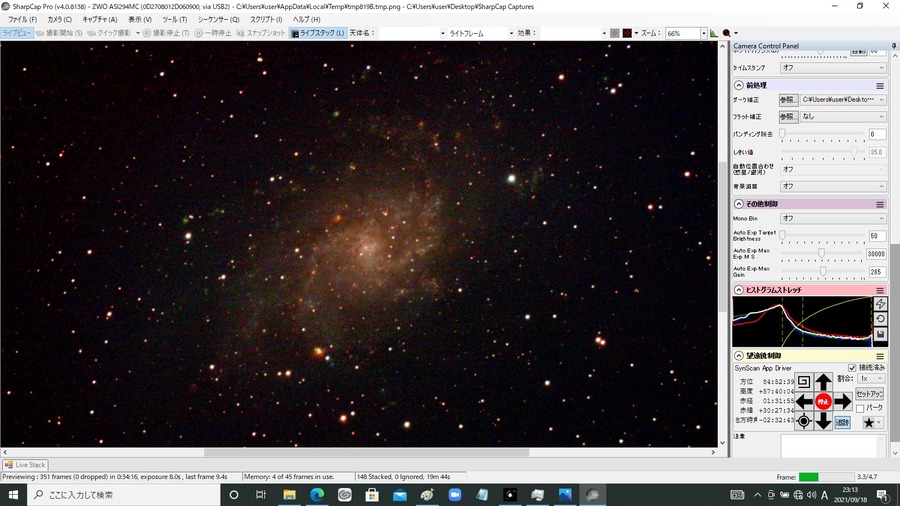The image size is (900, 506).
Task: Click the histogram icon in the top toolbar
Action: 713,33
